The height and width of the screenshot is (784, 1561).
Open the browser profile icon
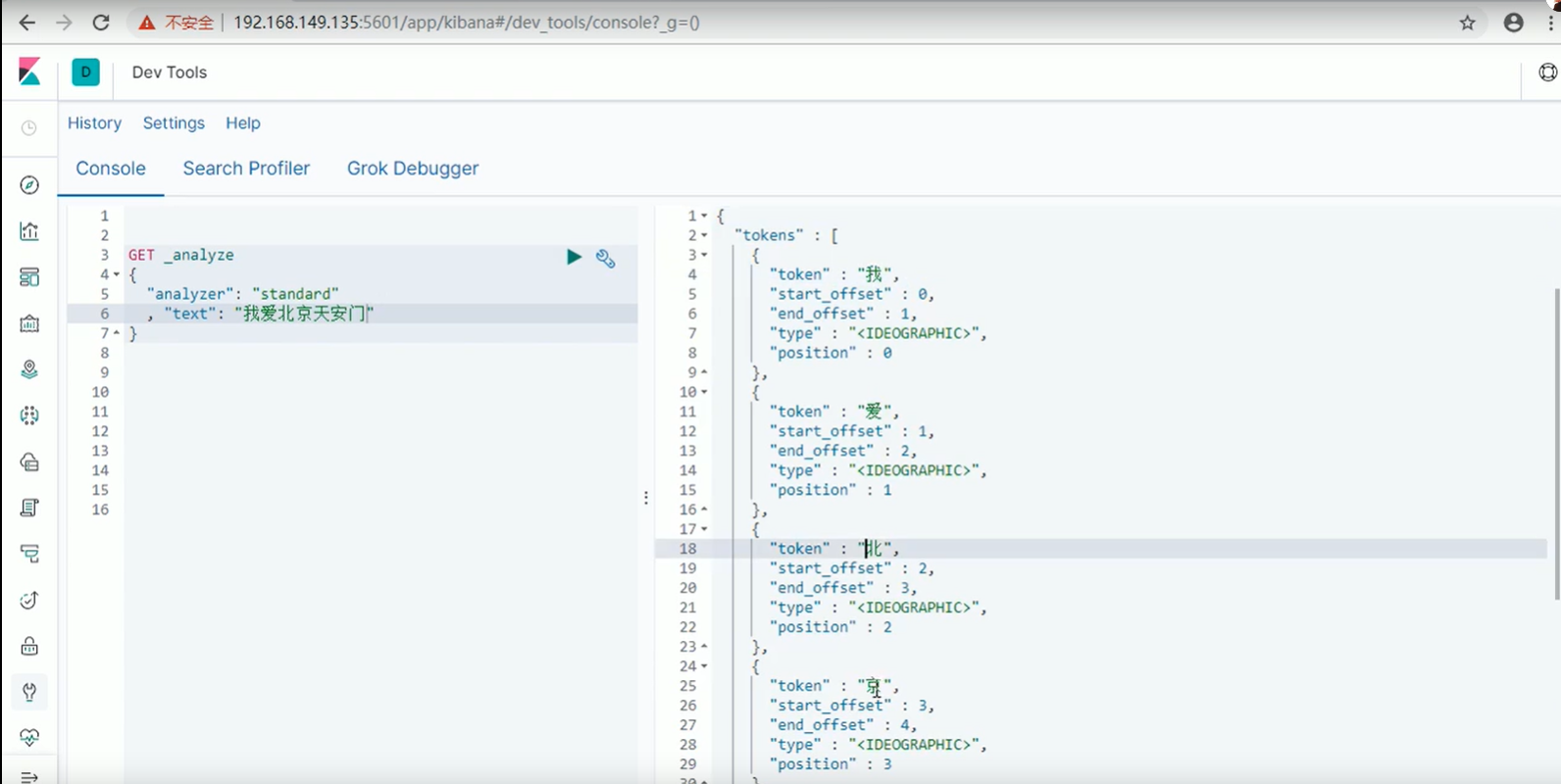click(1514, 23)
